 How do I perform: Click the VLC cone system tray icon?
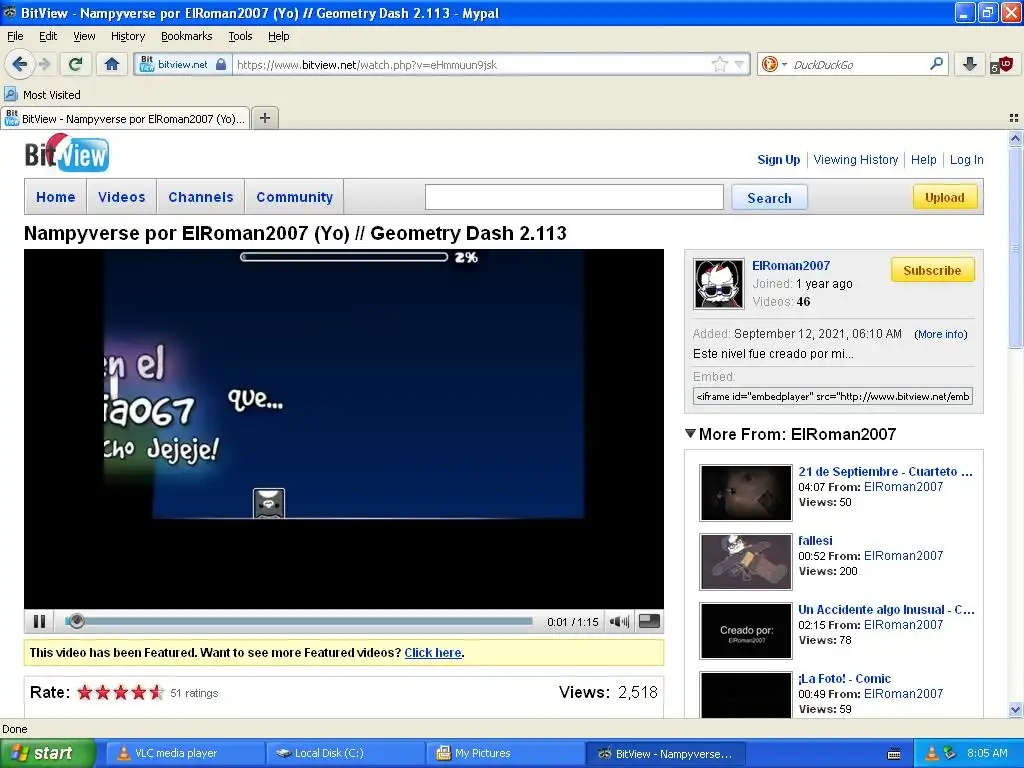pos(931,753)
